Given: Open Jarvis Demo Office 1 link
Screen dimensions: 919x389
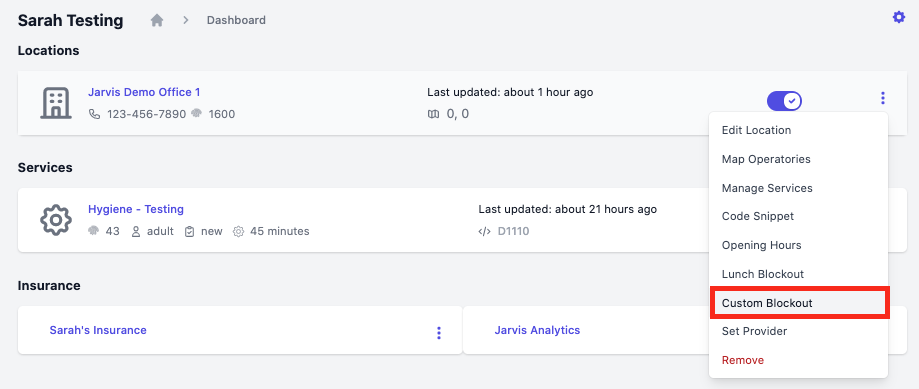Looking at the screenshot, I should 144,92.
